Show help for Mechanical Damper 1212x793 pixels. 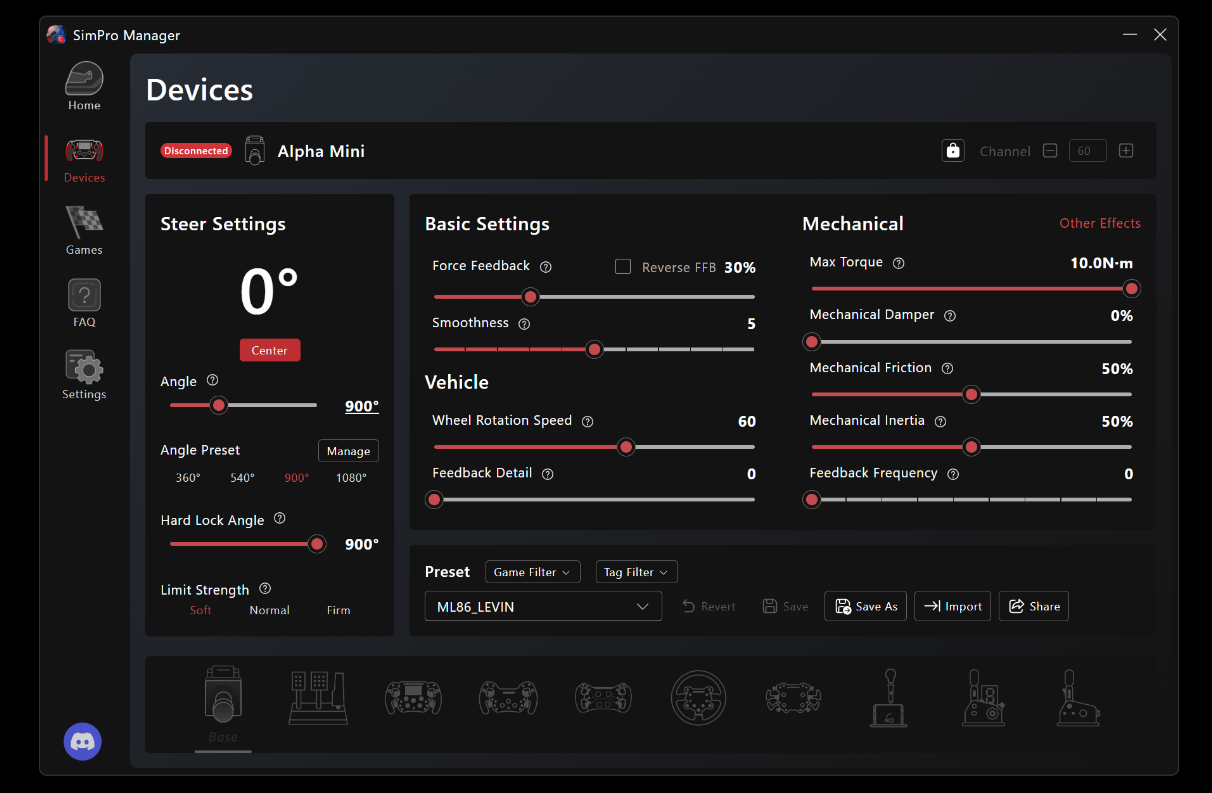click(x=950, y=315)
